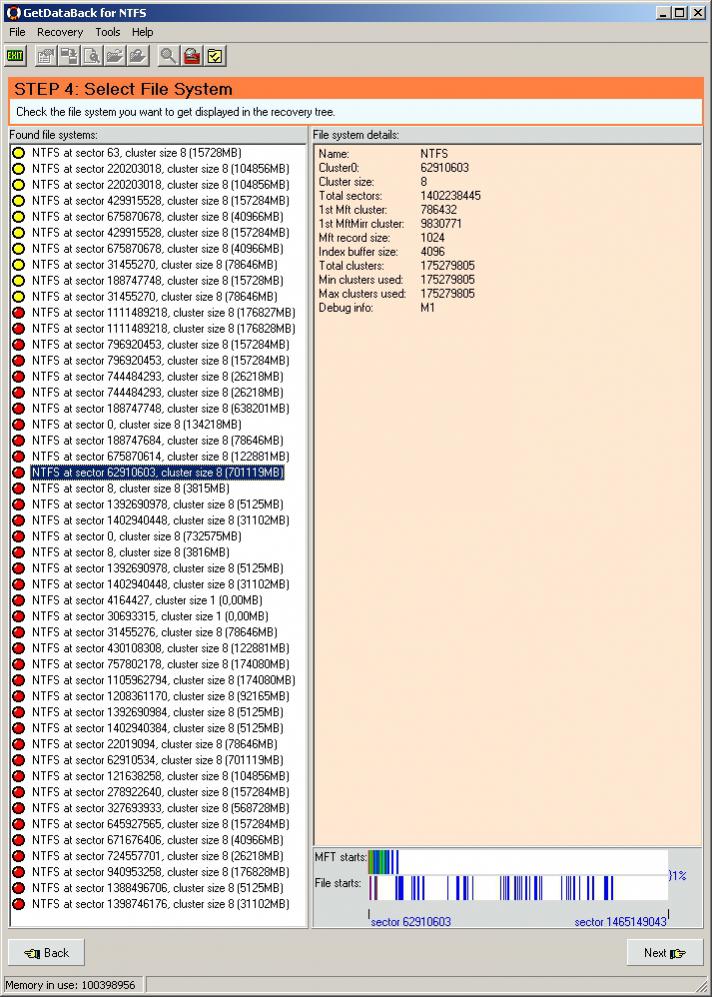Viewport: 712px width, 997px height.
Task: Click red circle beside sector 0 (732575MB)
Action: 18,536
